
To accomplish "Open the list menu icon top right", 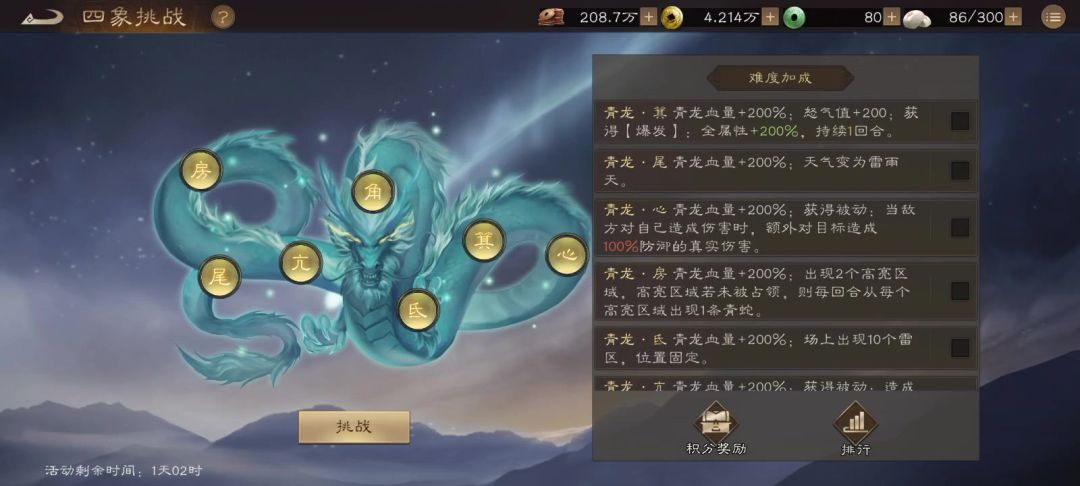I will coord(1052,17).
